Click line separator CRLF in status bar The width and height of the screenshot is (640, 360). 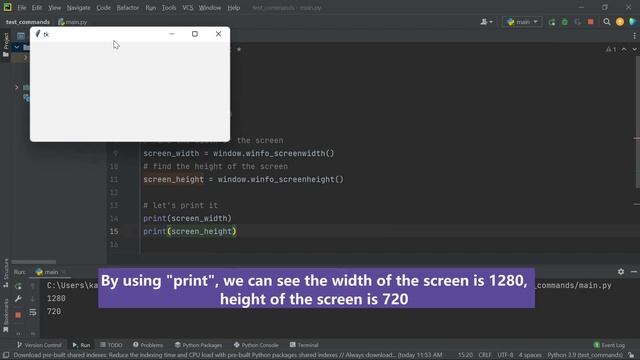(x=485, y=355)
